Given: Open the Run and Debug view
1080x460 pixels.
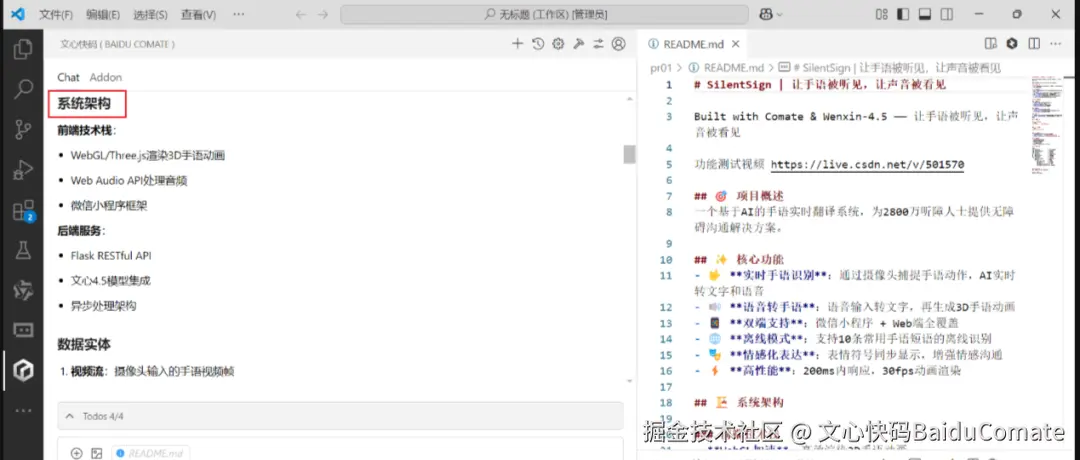Looking at the screenshot, I should pos(23,169).
